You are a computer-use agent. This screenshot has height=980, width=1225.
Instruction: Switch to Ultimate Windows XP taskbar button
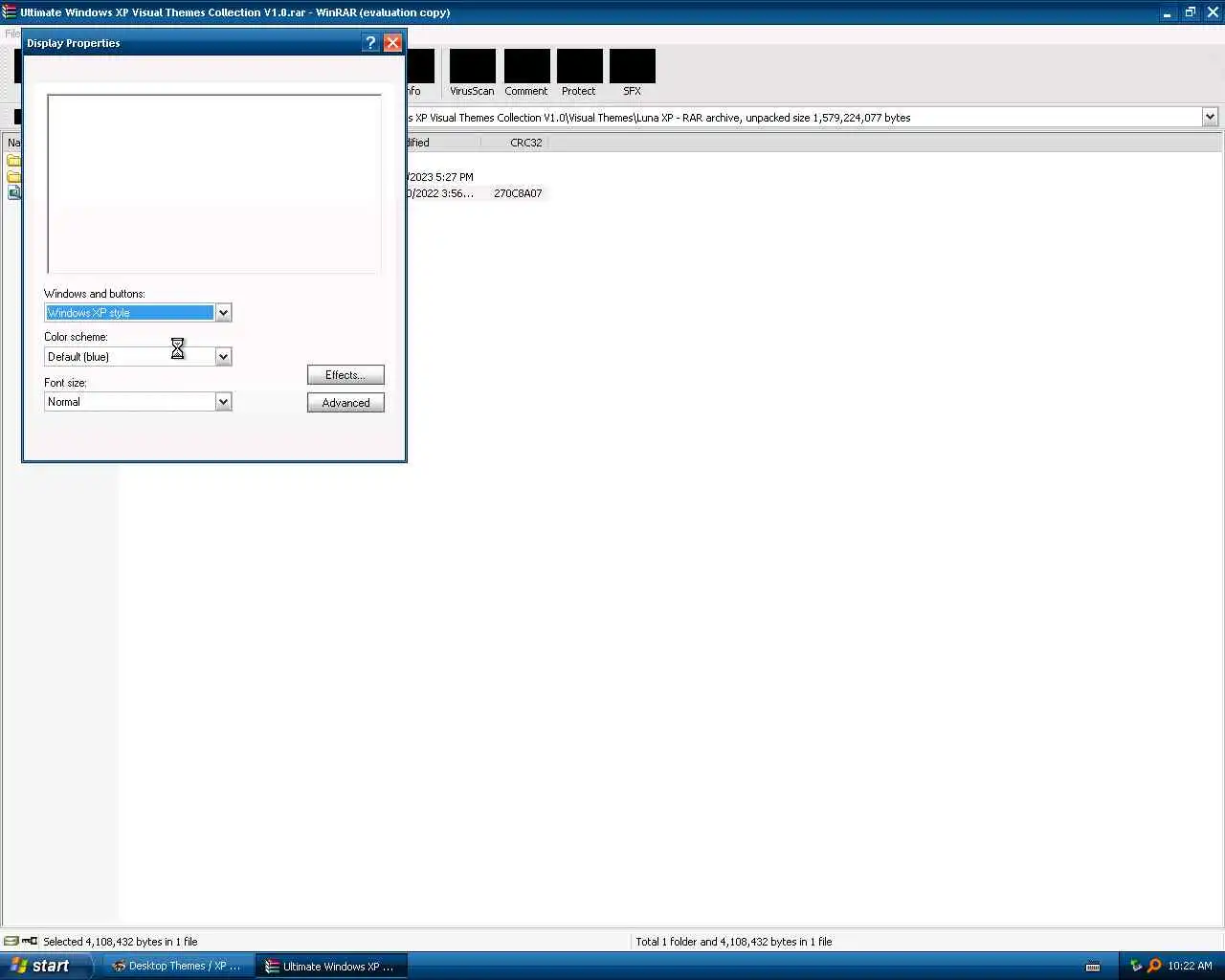tap(331, 967)
